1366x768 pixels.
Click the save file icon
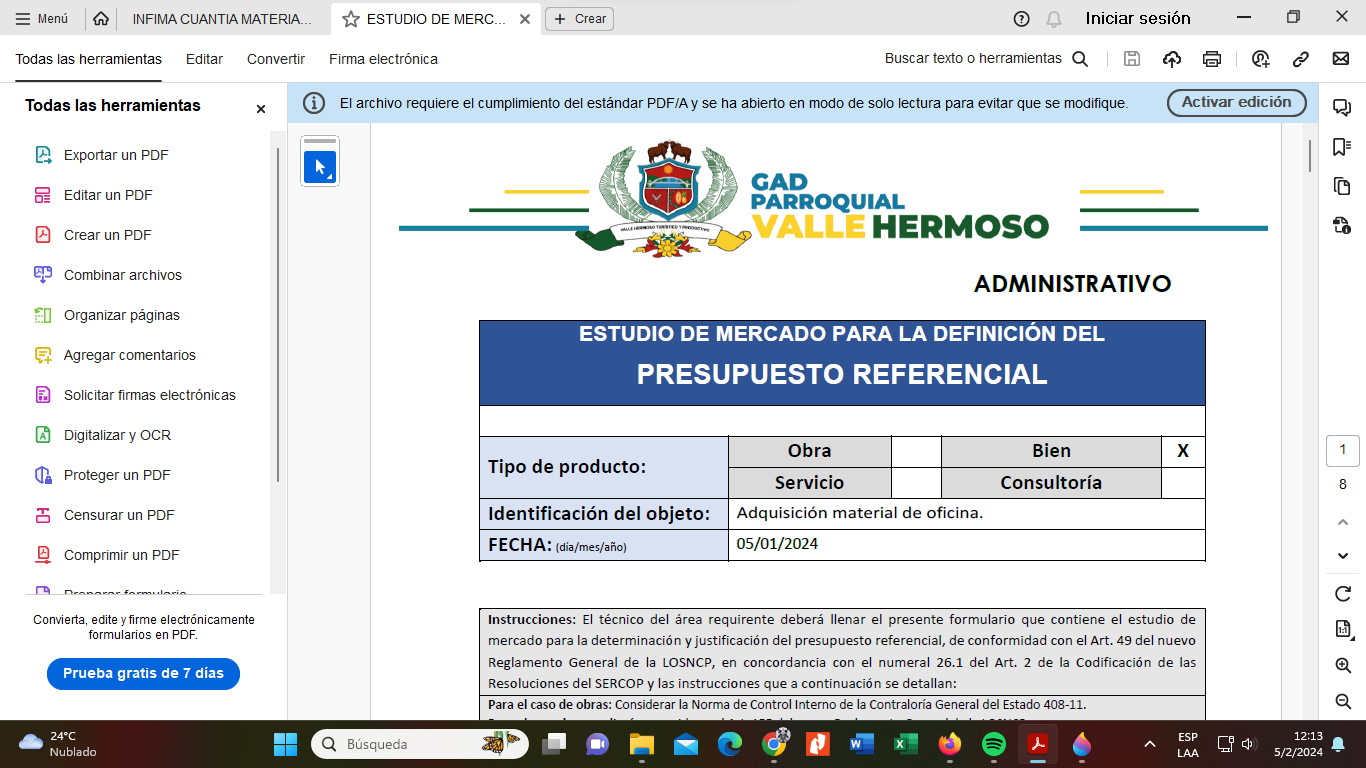1132,59
